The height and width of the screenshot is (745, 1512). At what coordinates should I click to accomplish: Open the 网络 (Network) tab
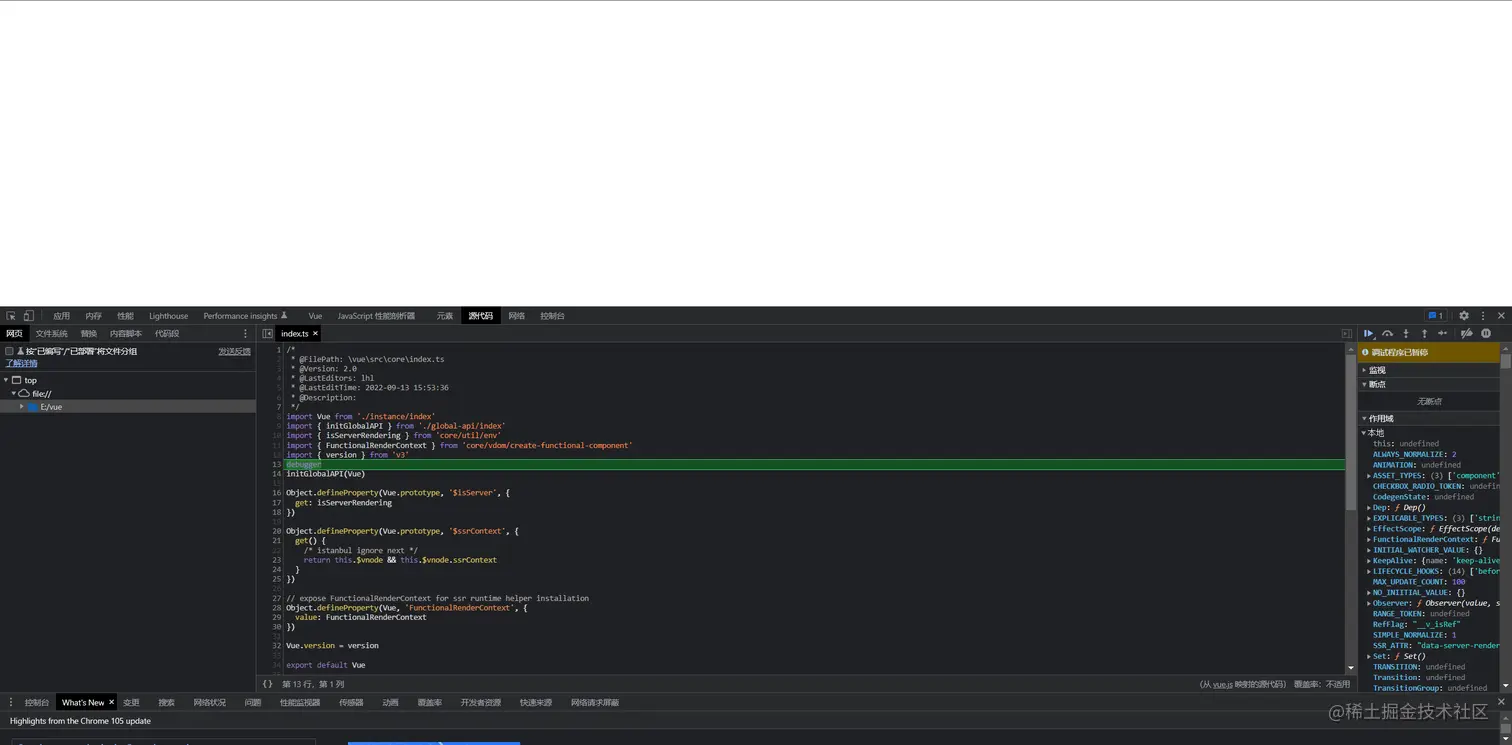(516, 316)
